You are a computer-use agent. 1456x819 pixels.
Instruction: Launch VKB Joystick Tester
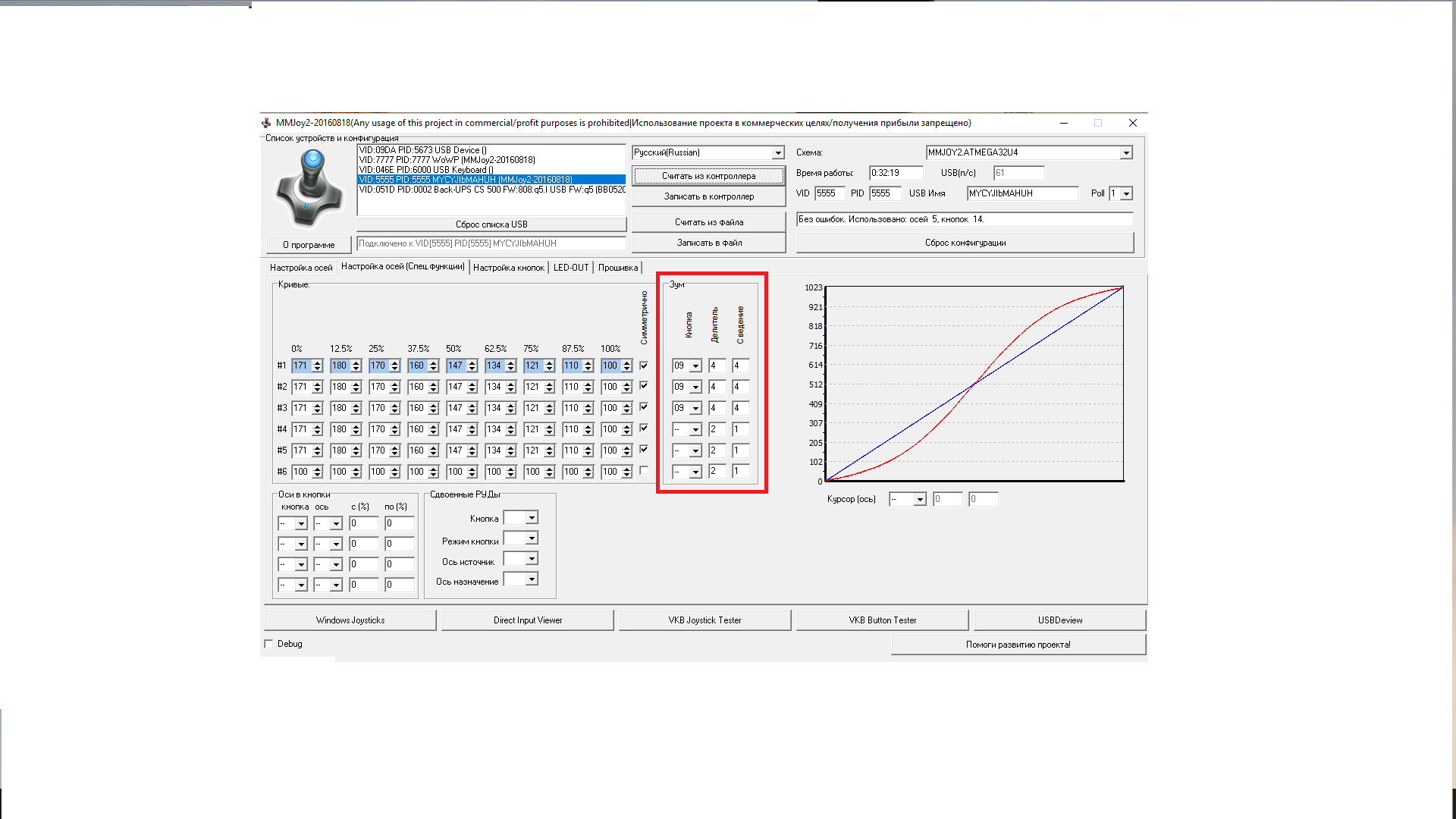click(705, 620)
